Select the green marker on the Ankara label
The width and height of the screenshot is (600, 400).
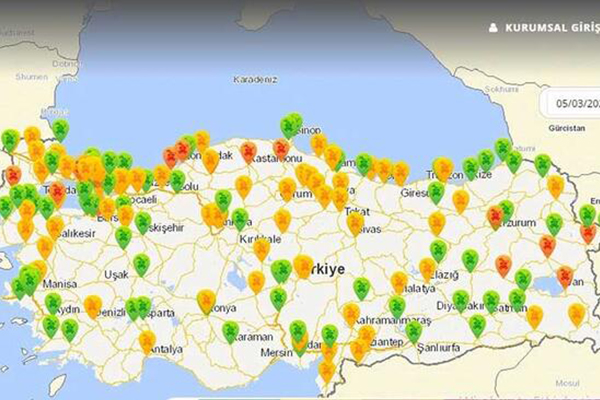240,219
